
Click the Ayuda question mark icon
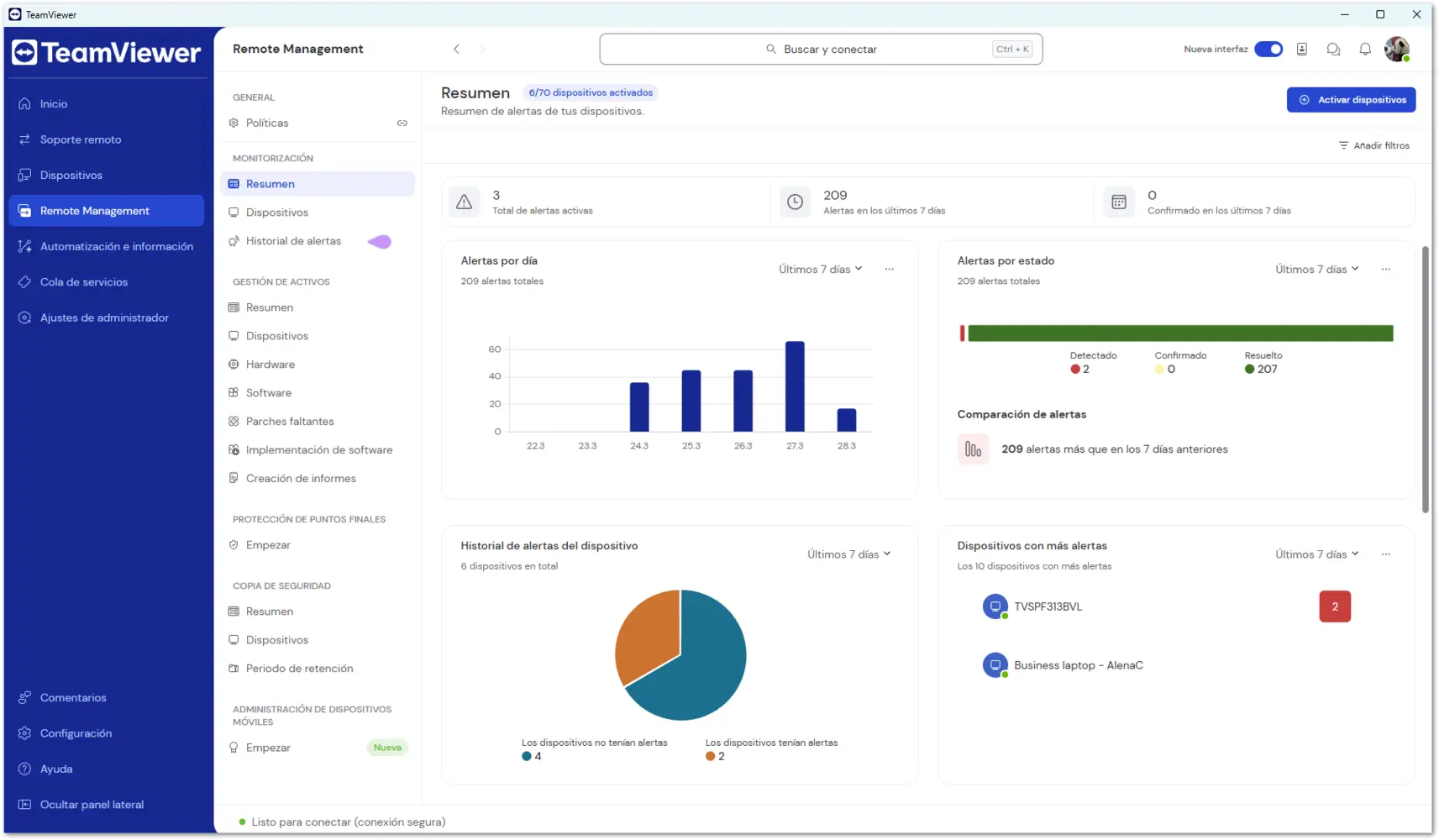tap(24, 769)
